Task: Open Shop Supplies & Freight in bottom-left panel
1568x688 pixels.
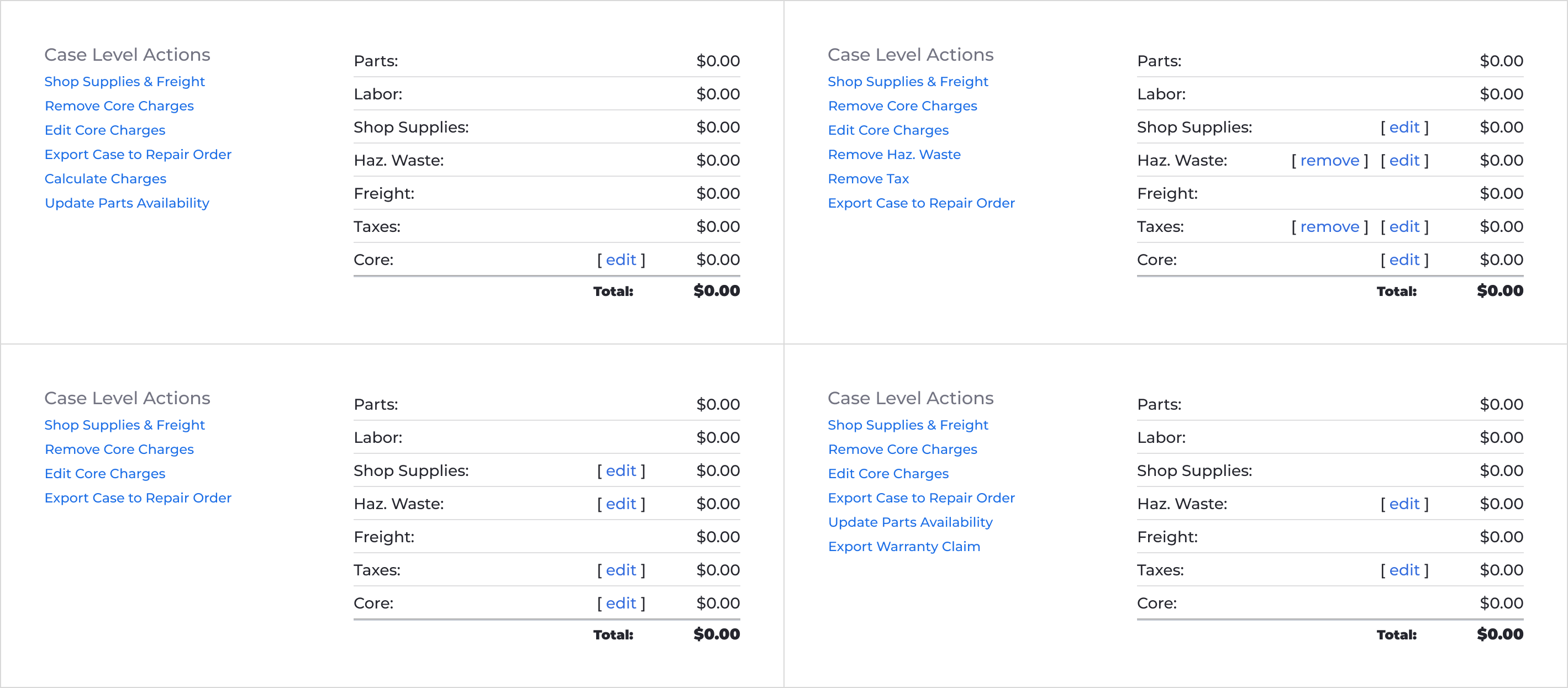Action: point(124,425)
